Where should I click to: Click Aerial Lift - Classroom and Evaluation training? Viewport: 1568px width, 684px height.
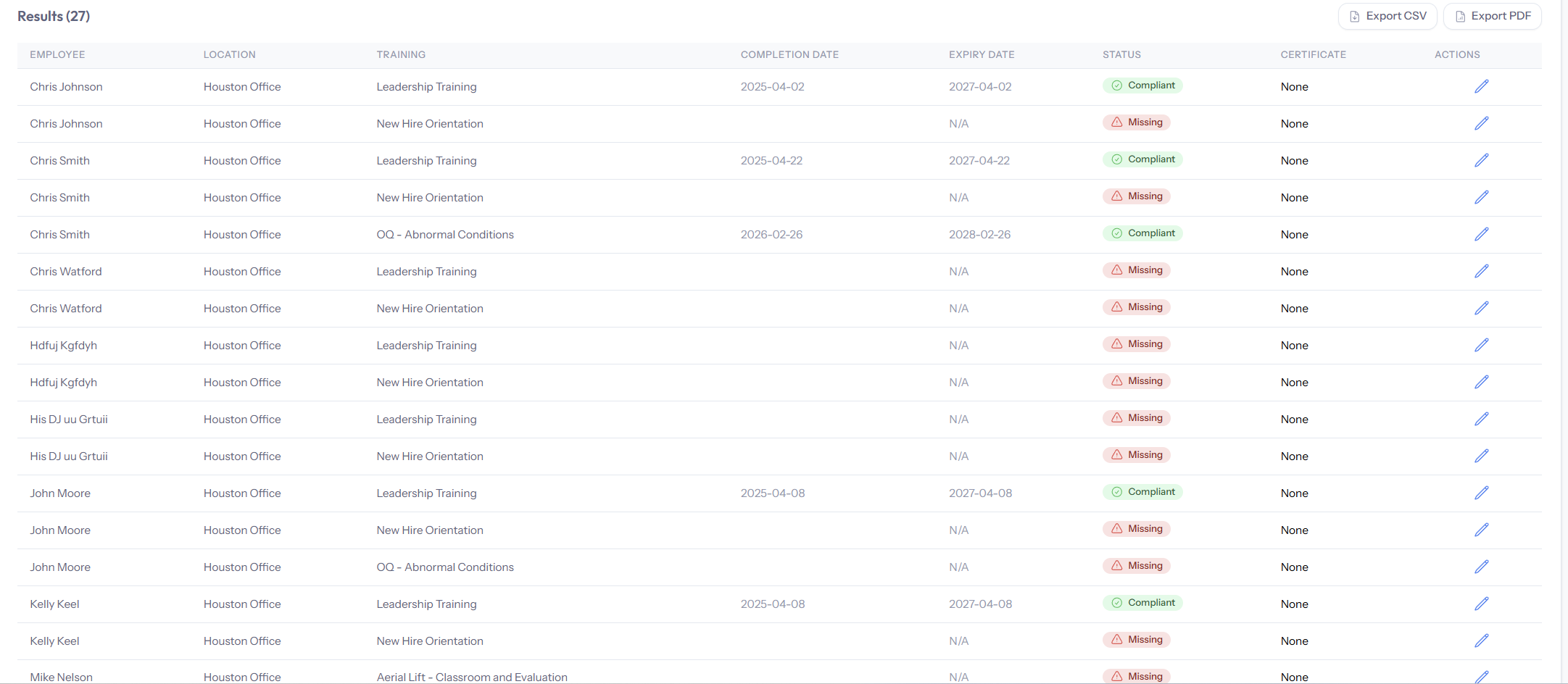(472, 677)
